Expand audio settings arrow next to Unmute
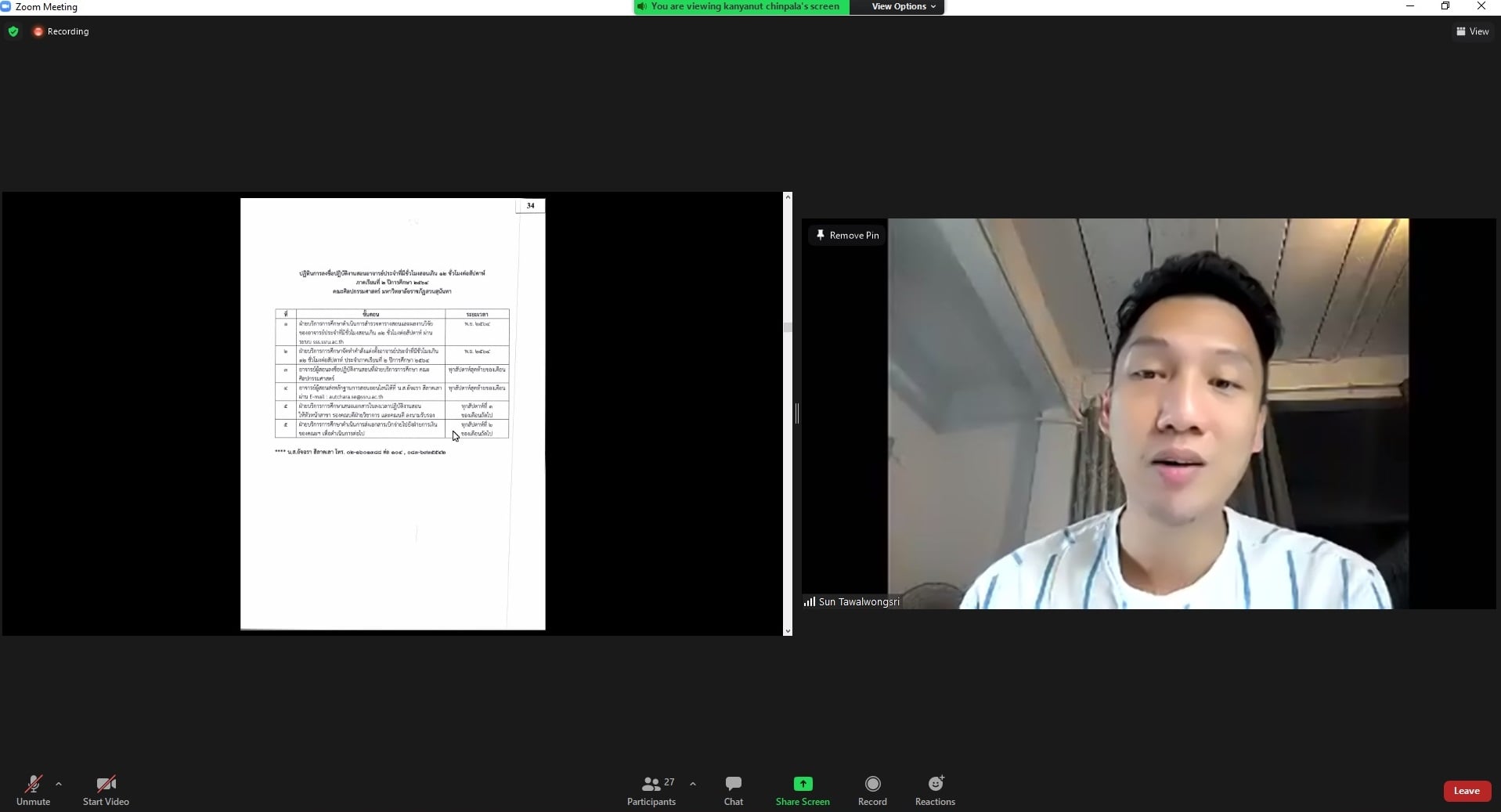The height and width of the screenshot is (812, 1501). click(x=59, y=783)
